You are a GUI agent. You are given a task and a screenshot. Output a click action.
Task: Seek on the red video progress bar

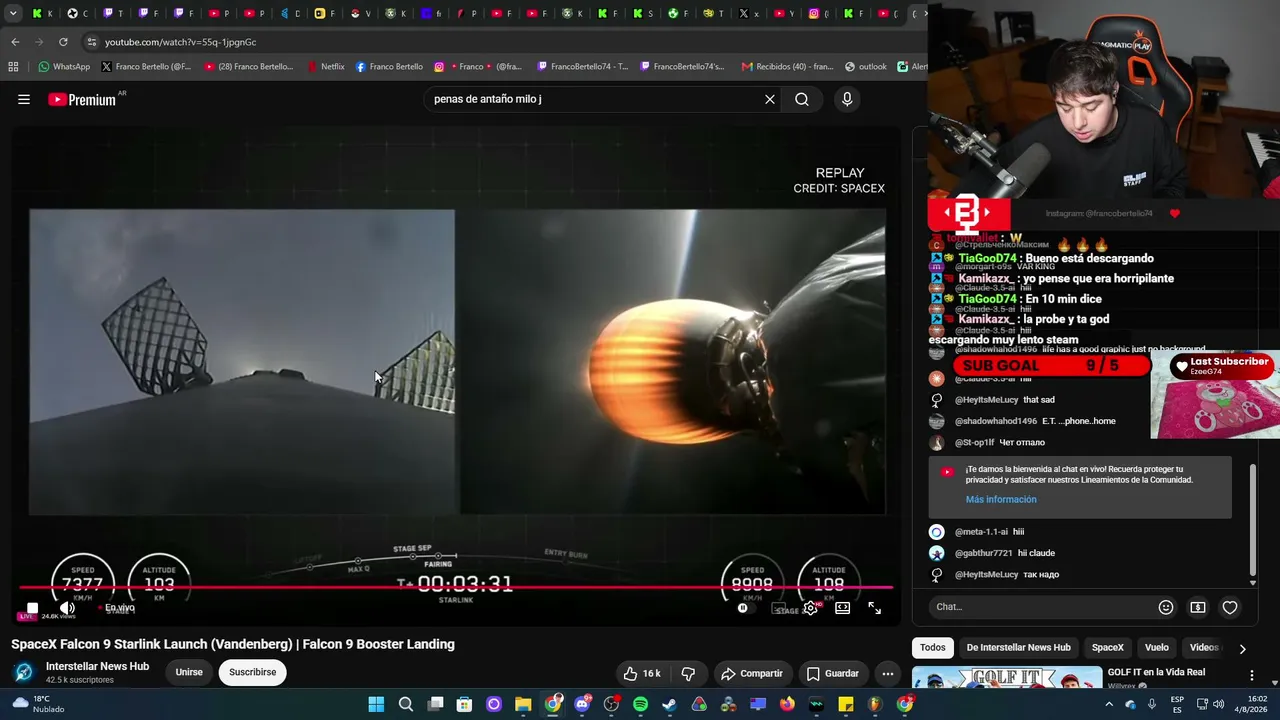click(x=456, y=588)
